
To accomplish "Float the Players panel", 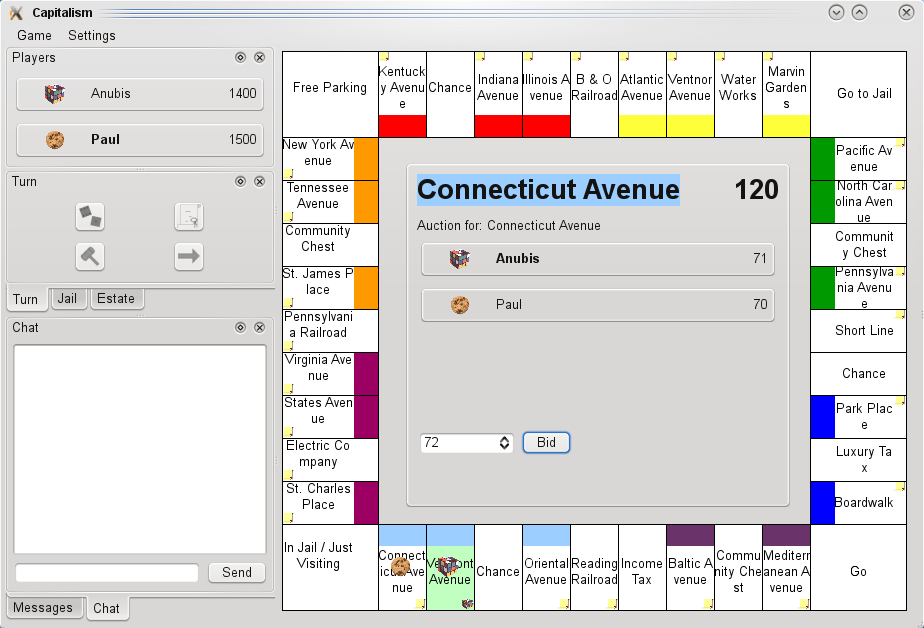I will pos(240,57).
